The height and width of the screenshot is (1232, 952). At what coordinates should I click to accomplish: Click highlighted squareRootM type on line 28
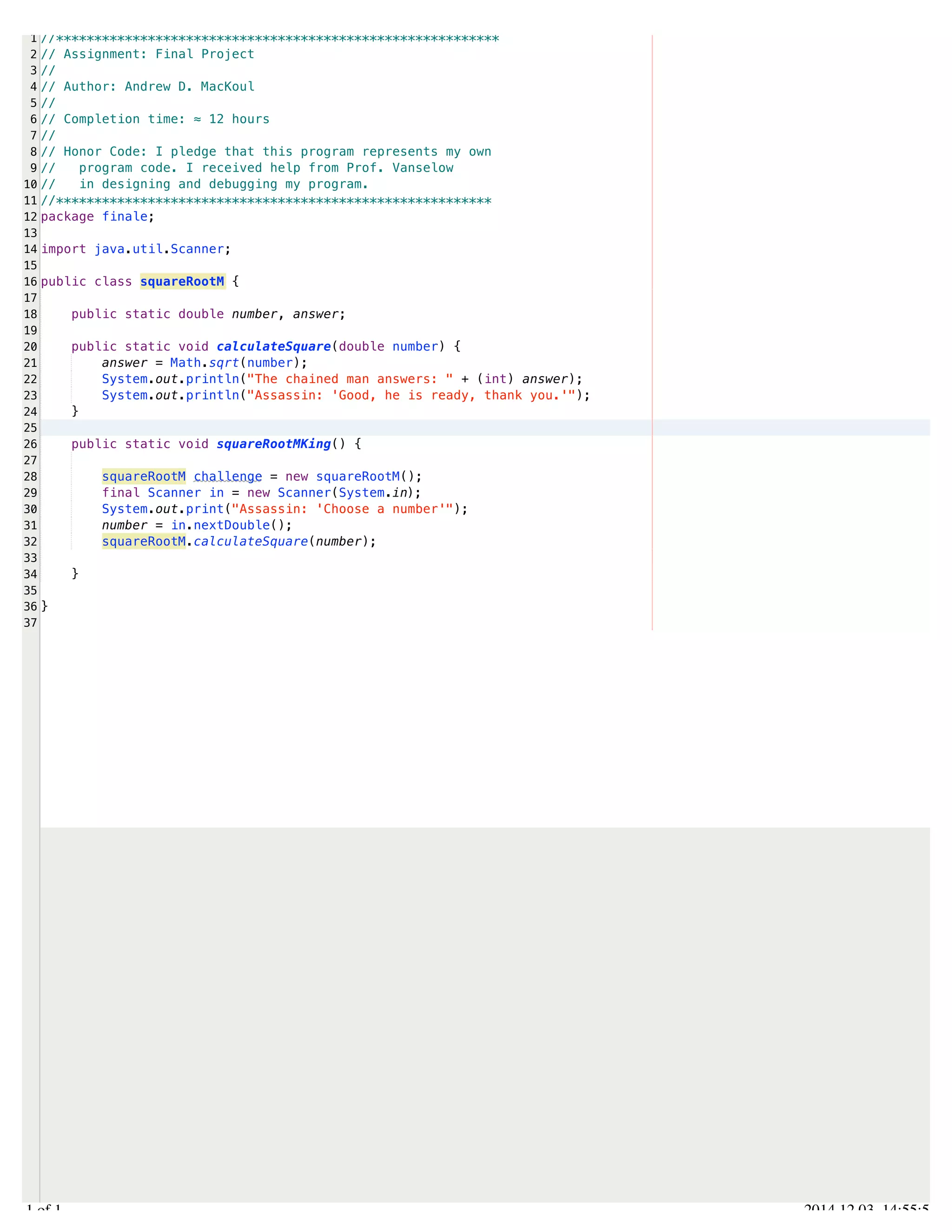pos(144,477)
